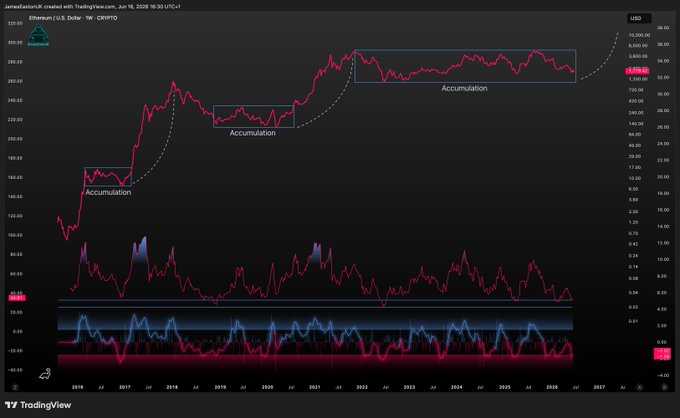Open the USD currency selector

coord(639,18)
